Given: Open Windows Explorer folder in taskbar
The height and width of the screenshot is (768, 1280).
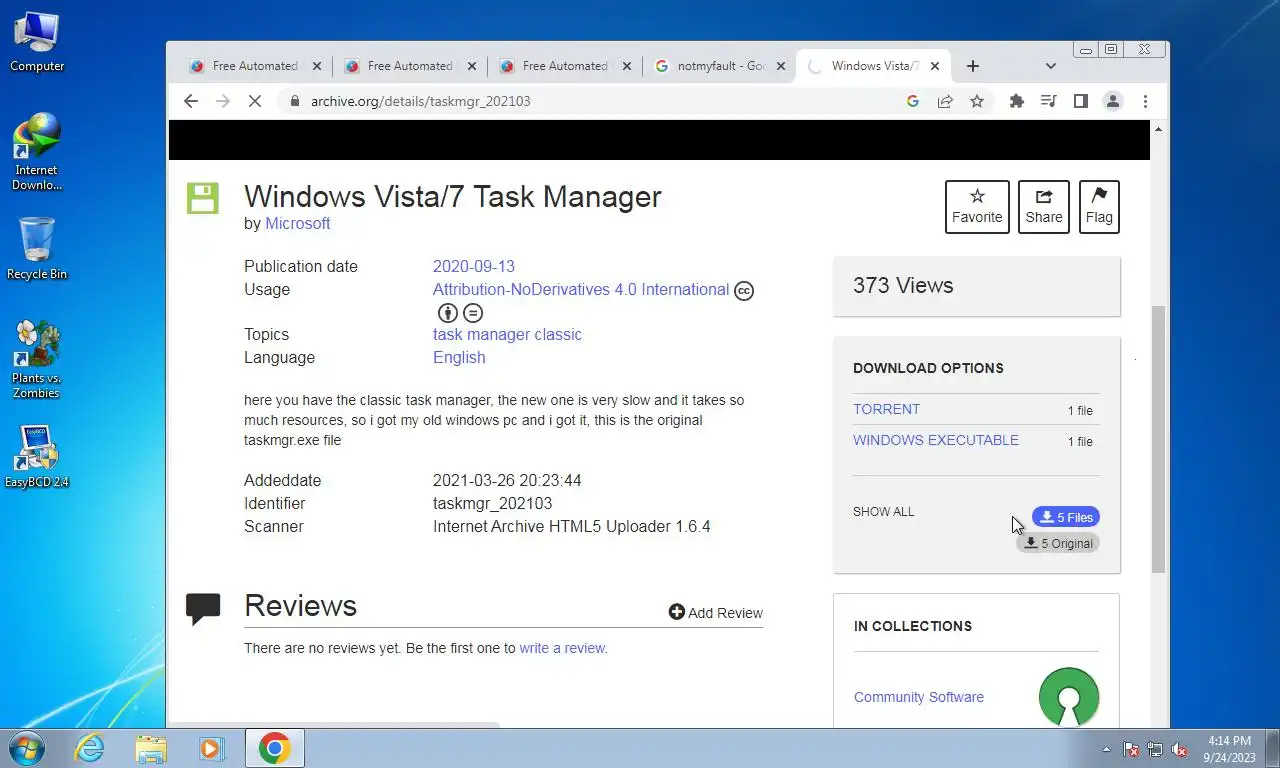Looking at the screenshot, I should click(x=151, y=748).
